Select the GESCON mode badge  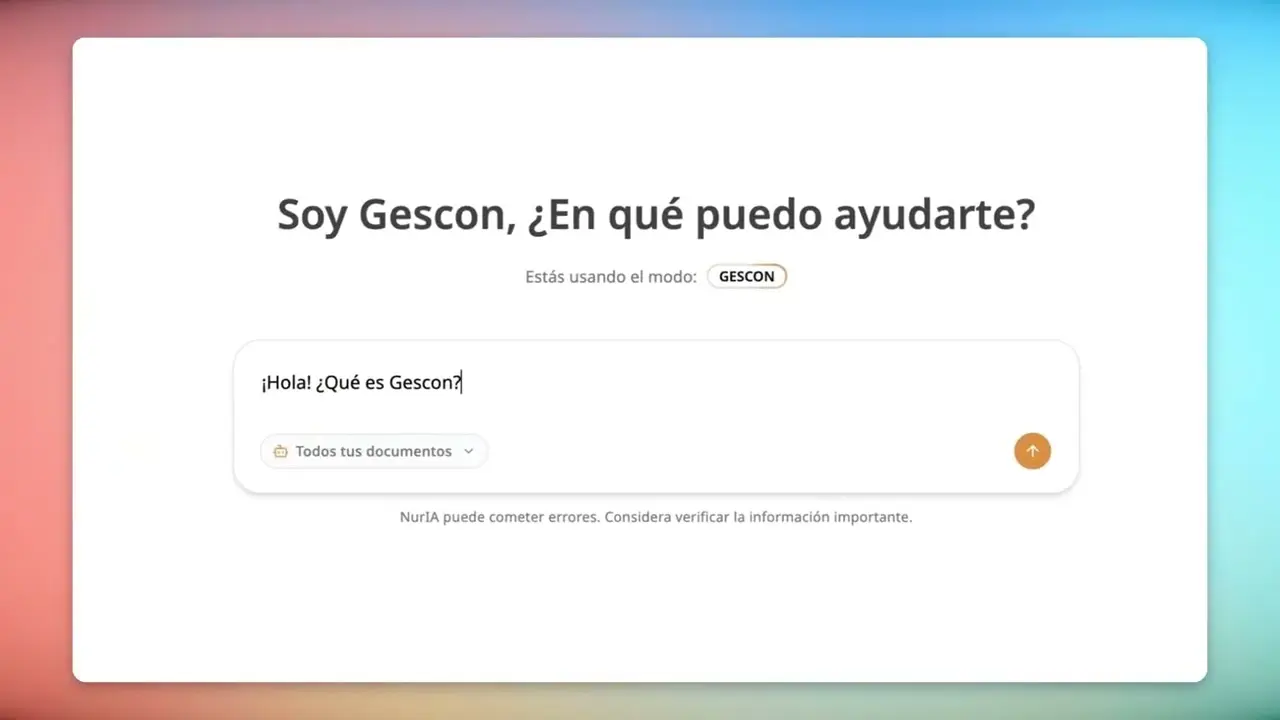[746, 277]
